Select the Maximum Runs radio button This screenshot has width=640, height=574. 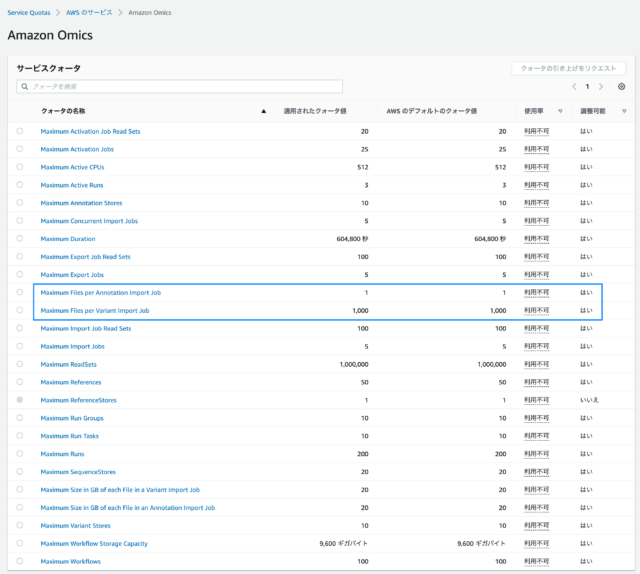(x=20, y=454)
